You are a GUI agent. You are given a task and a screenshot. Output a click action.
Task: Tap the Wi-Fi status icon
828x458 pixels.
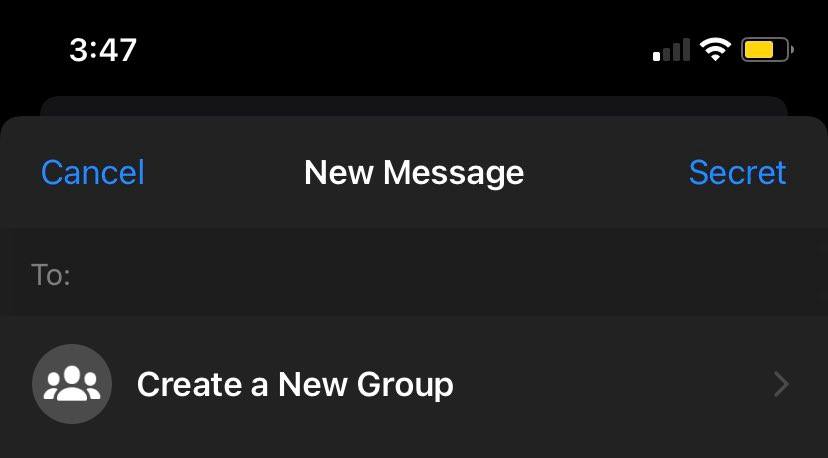(715, 50)
